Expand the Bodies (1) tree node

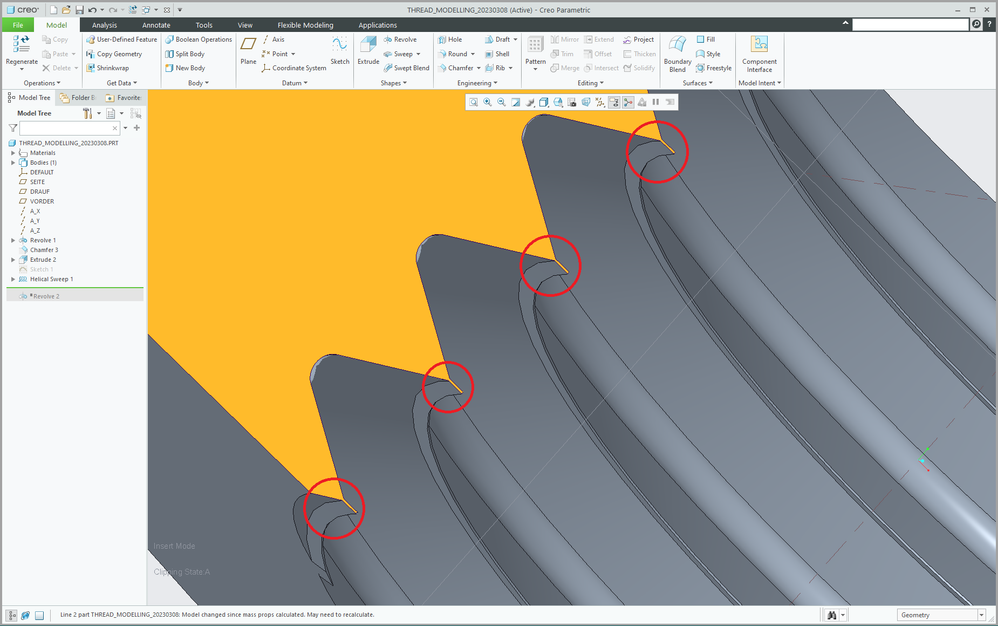coord(13,162)
